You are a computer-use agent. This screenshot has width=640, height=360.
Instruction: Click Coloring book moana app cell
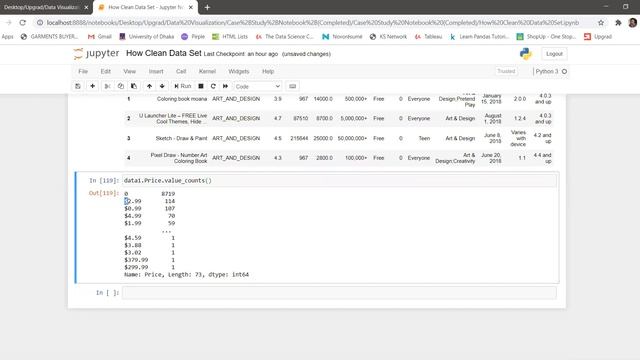tap(182, 99)
